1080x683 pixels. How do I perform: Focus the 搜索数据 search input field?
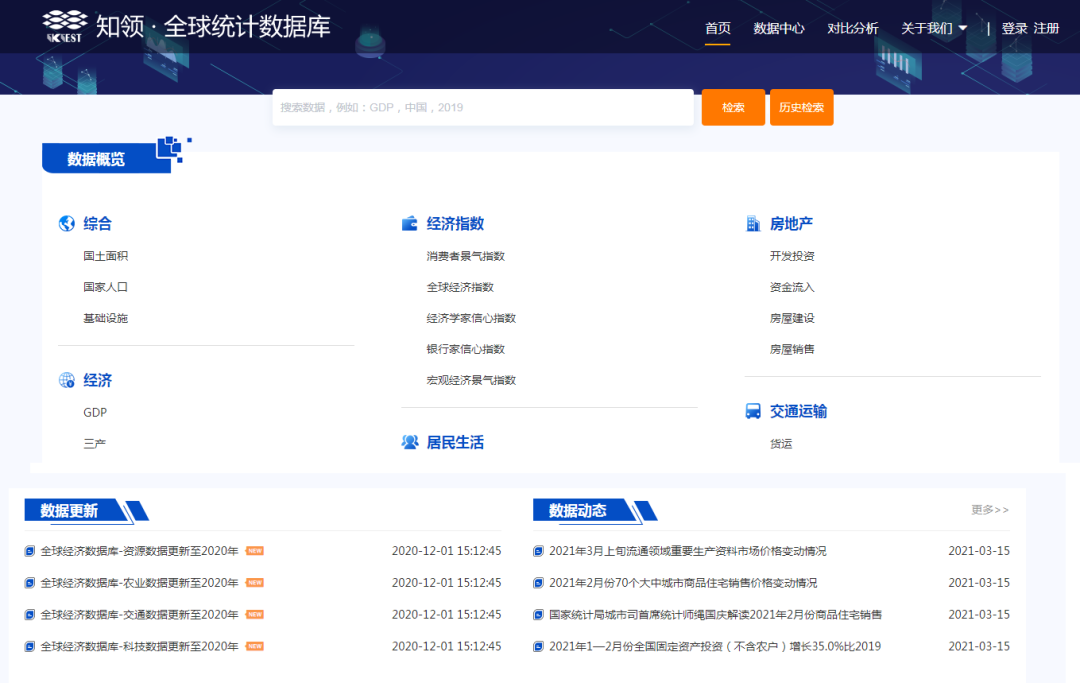(482, 107)
